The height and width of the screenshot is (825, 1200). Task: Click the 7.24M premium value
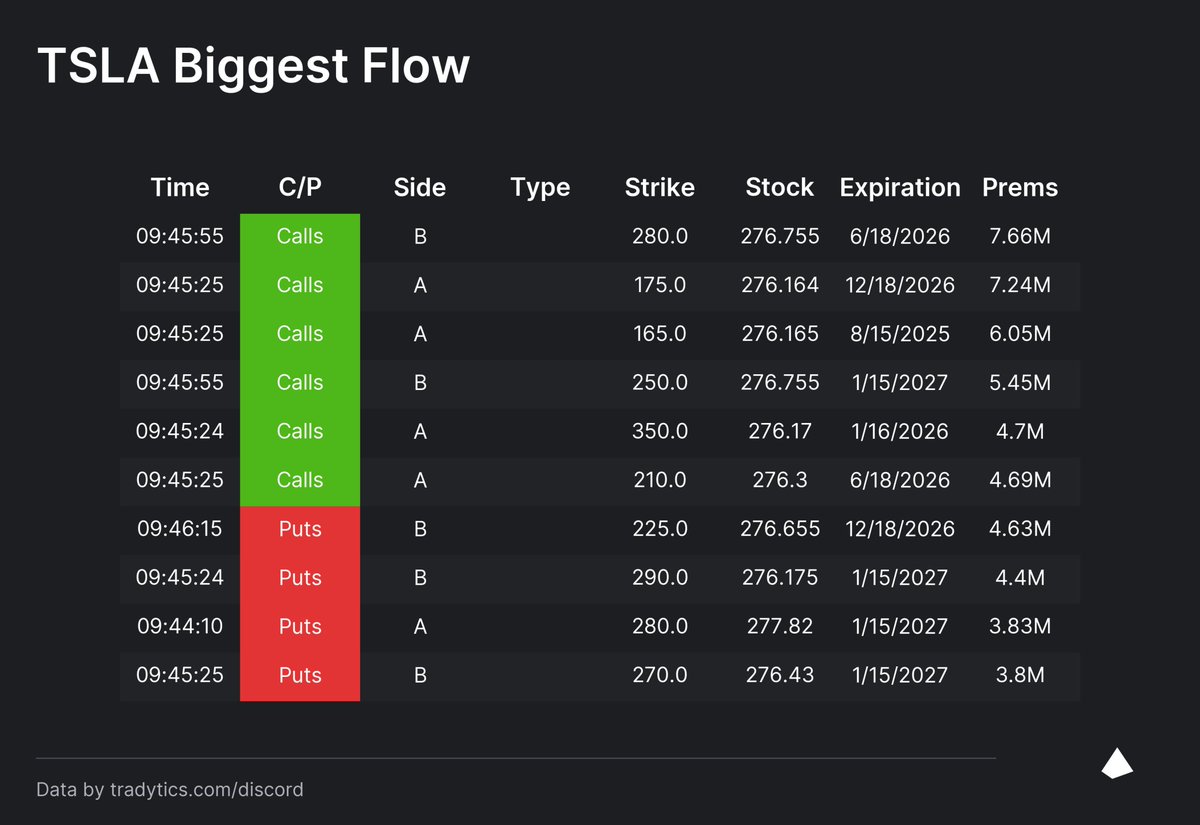1020,286
